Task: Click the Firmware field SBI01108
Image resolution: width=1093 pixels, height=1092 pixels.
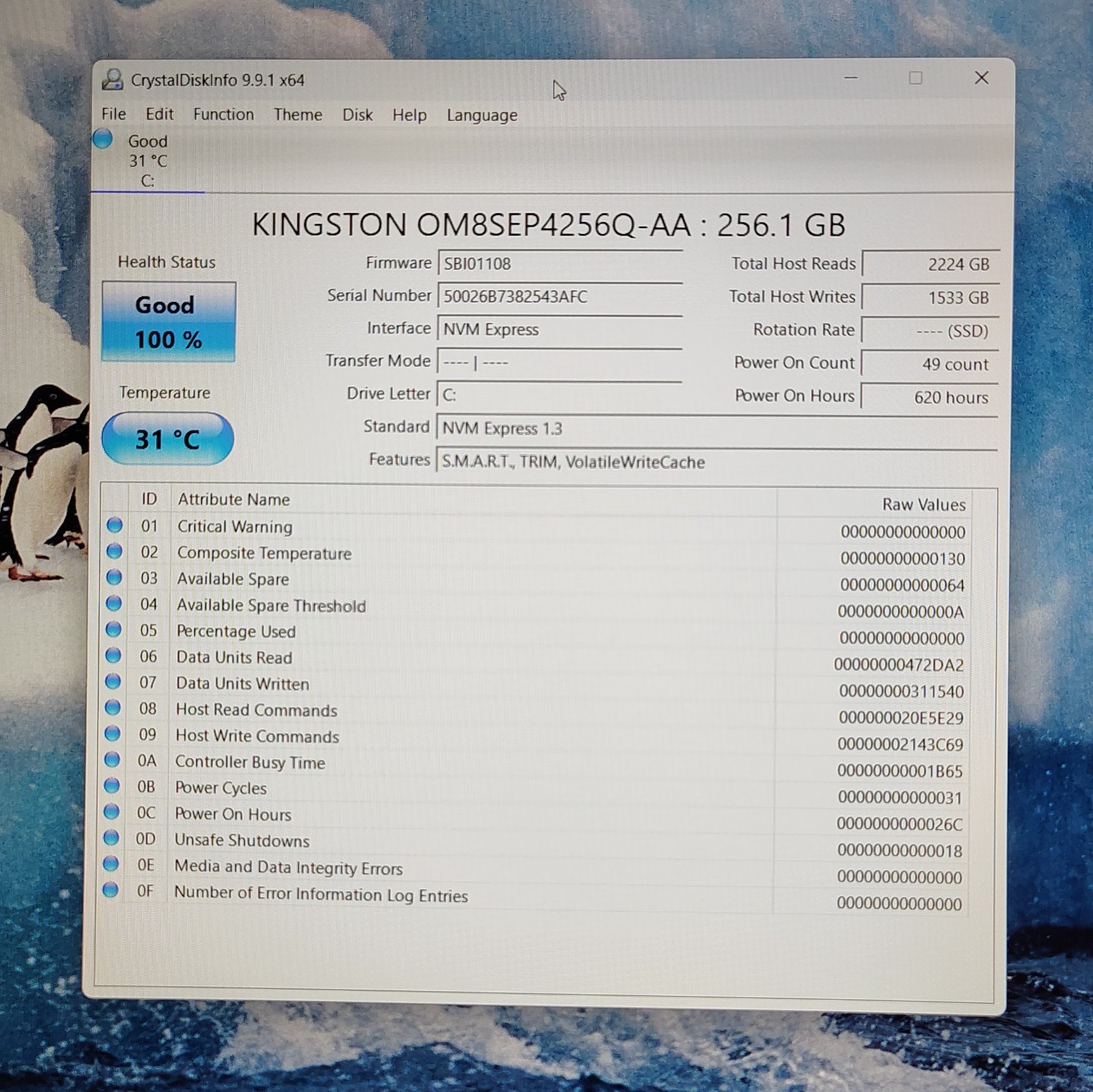Action: click(x=559, y=264)
